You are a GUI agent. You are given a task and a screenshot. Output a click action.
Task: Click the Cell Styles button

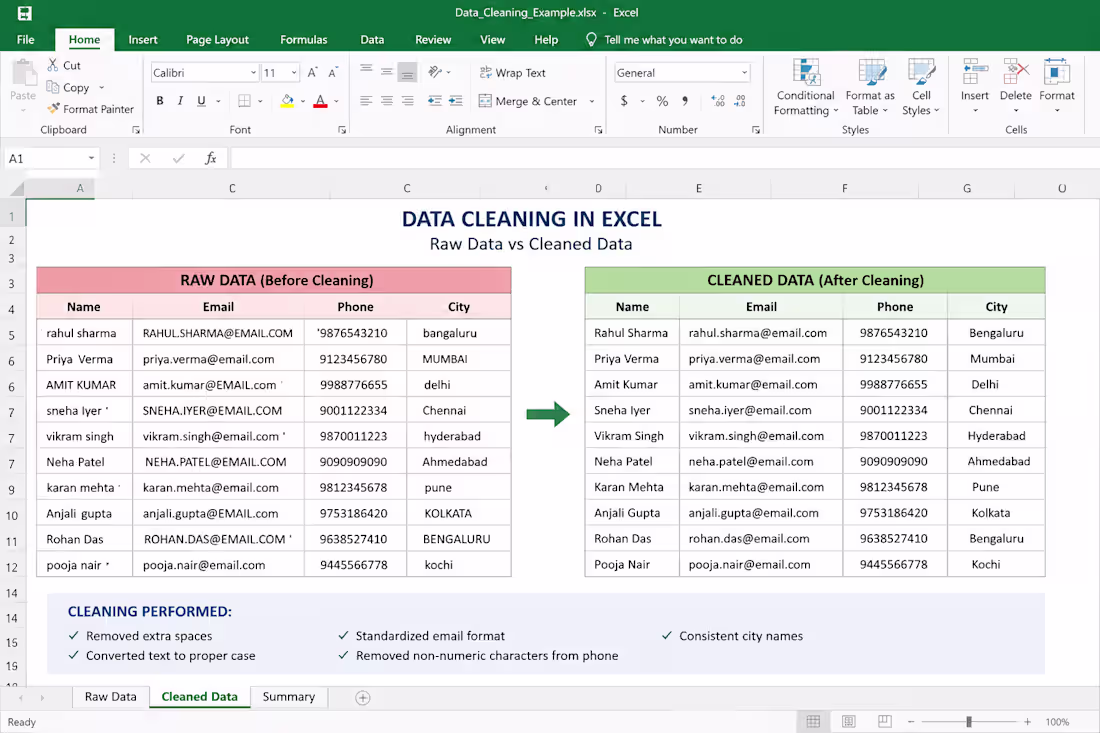(x=921, y=88)
